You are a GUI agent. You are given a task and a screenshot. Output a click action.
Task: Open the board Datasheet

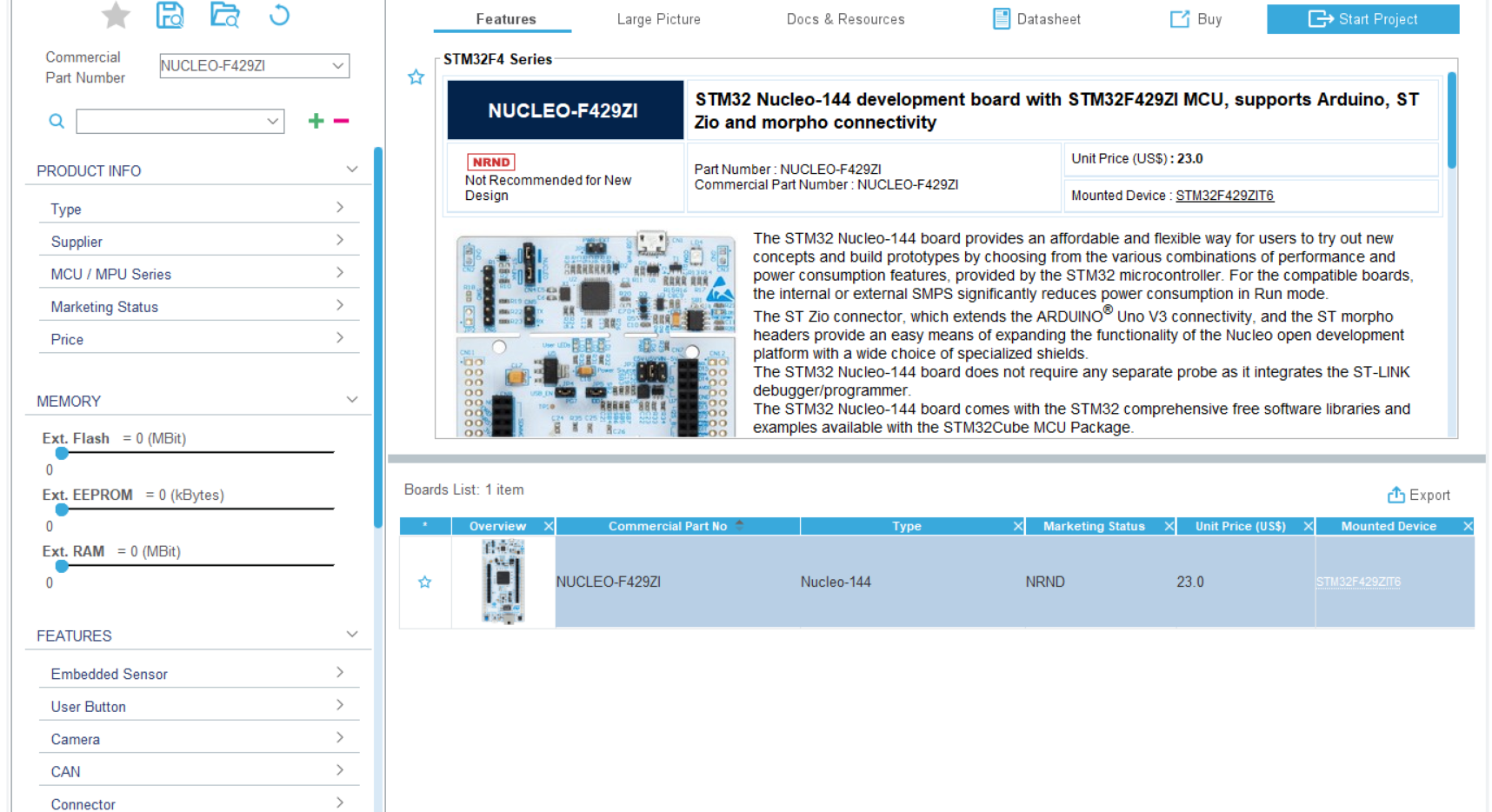1037,19
